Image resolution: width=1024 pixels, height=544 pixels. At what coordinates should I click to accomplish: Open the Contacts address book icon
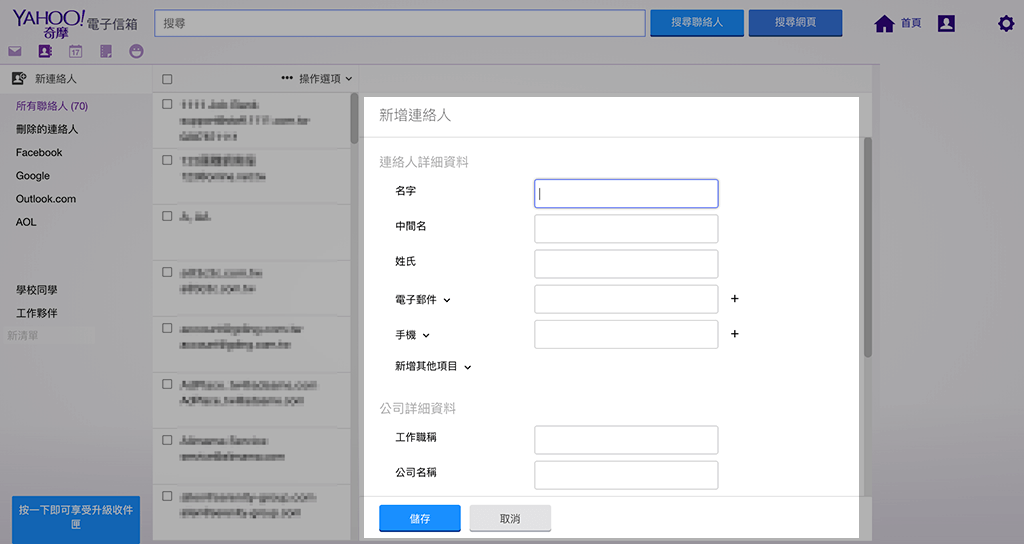45,51
